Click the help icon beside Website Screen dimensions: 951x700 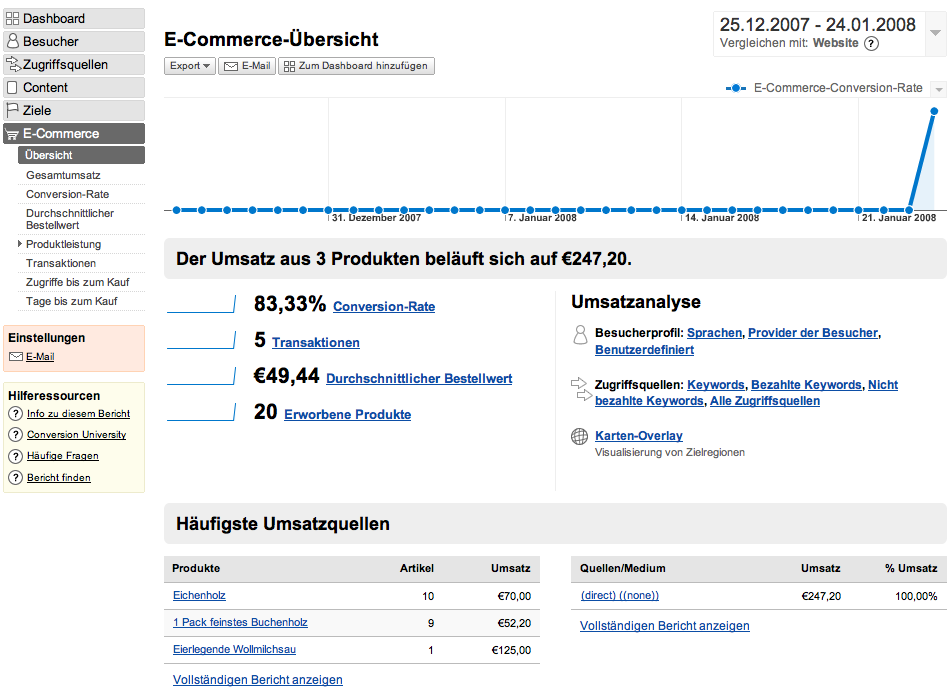click(x=871, y=44)
